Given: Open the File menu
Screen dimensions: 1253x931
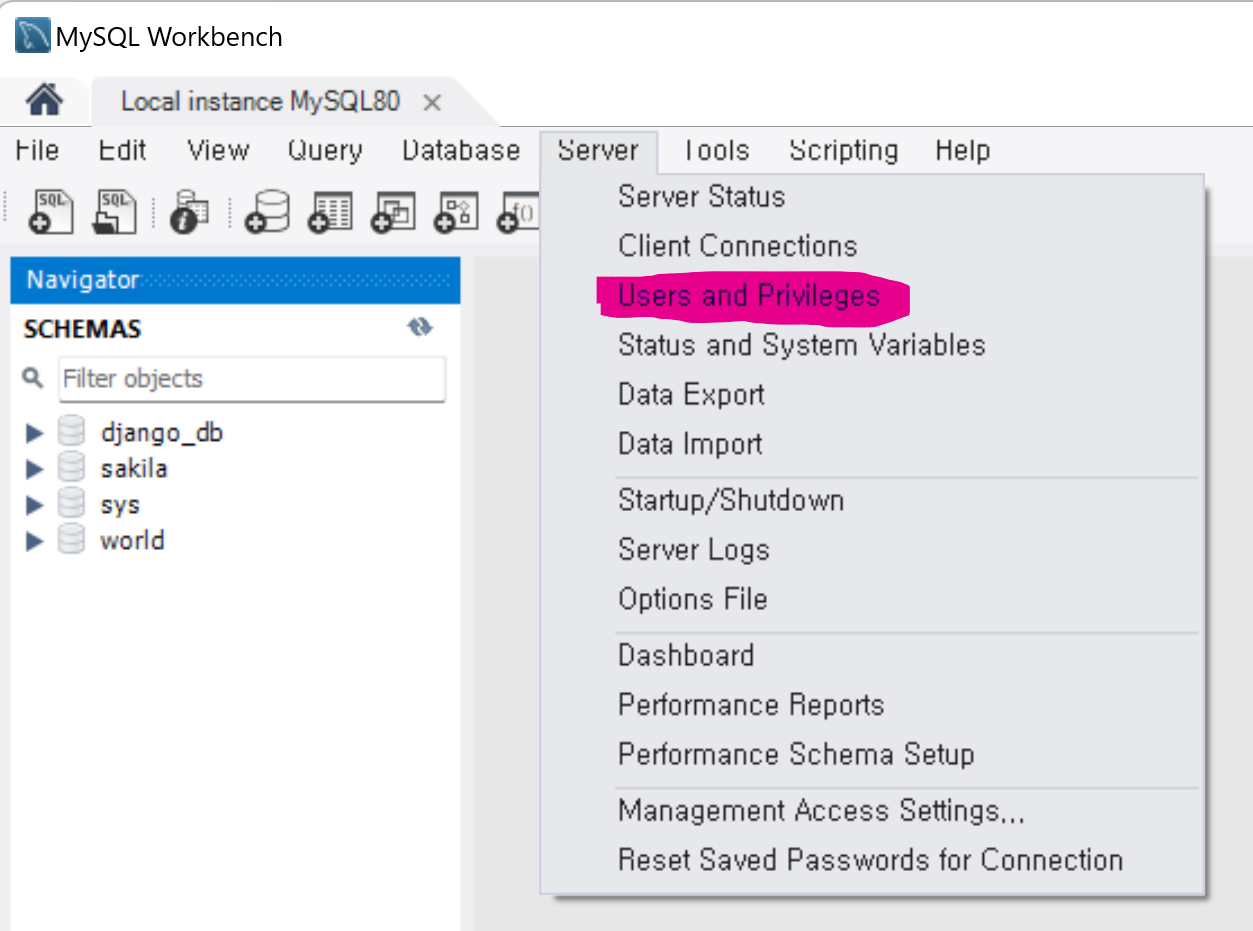Looking at the screenshot, I should [38, 151].
